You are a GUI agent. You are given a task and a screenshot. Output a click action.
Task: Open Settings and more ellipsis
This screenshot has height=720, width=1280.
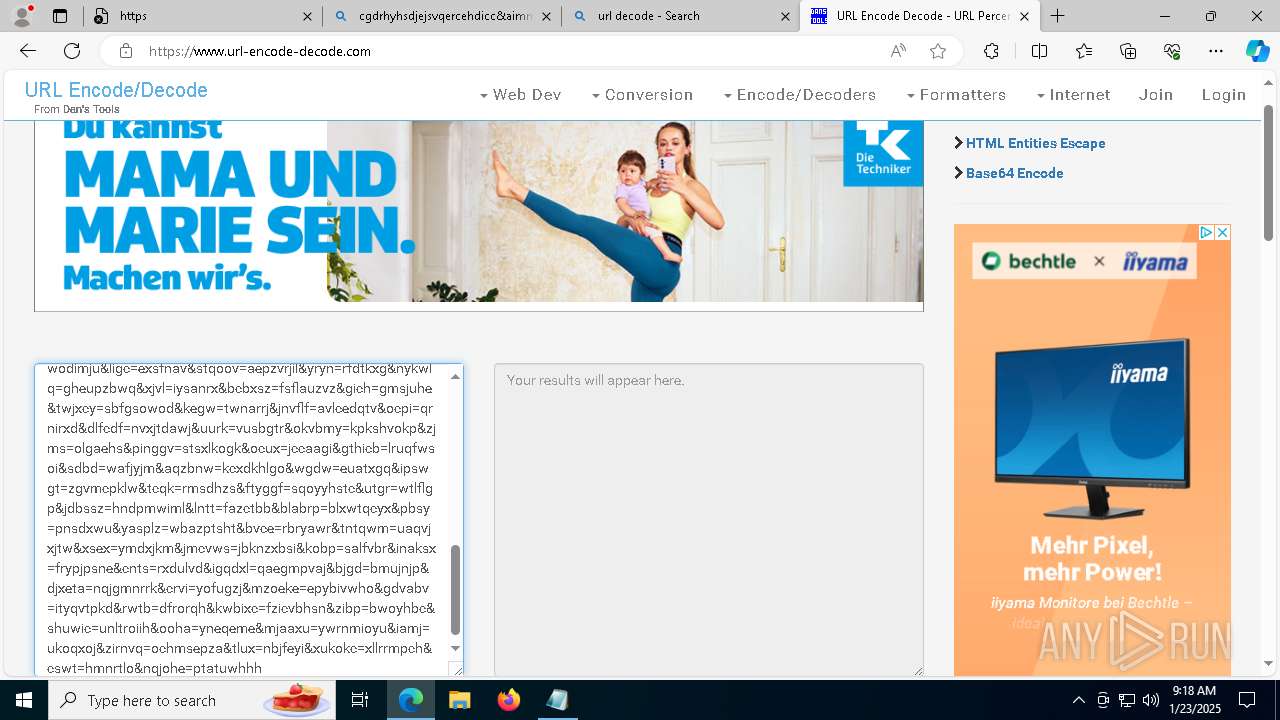(x=1216, y=51)
